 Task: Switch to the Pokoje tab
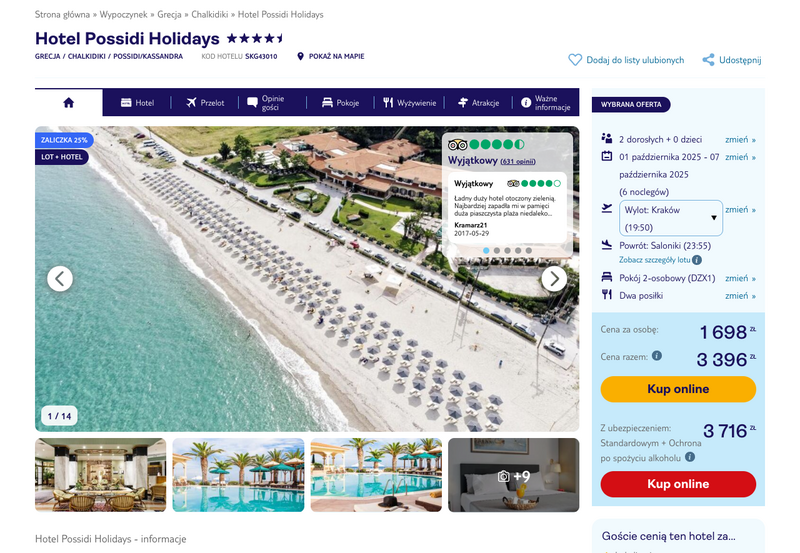tap(340, 103)
